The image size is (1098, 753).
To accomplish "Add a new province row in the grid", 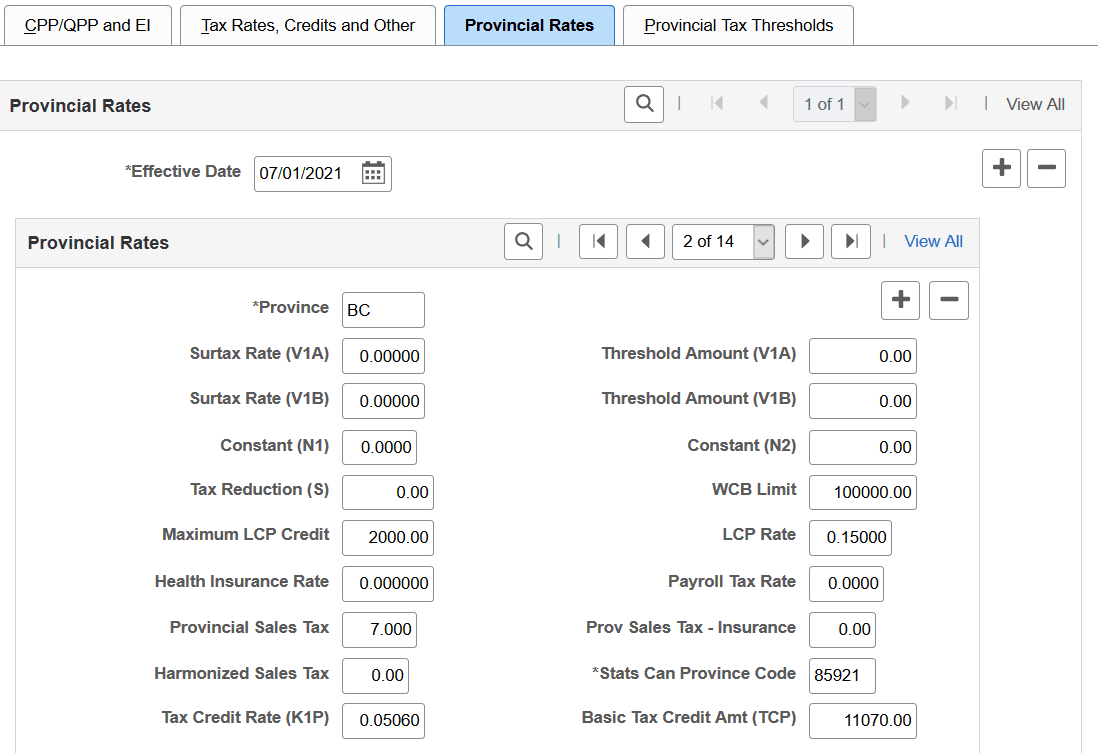I will pyautogui.click(x=899, y=300).
